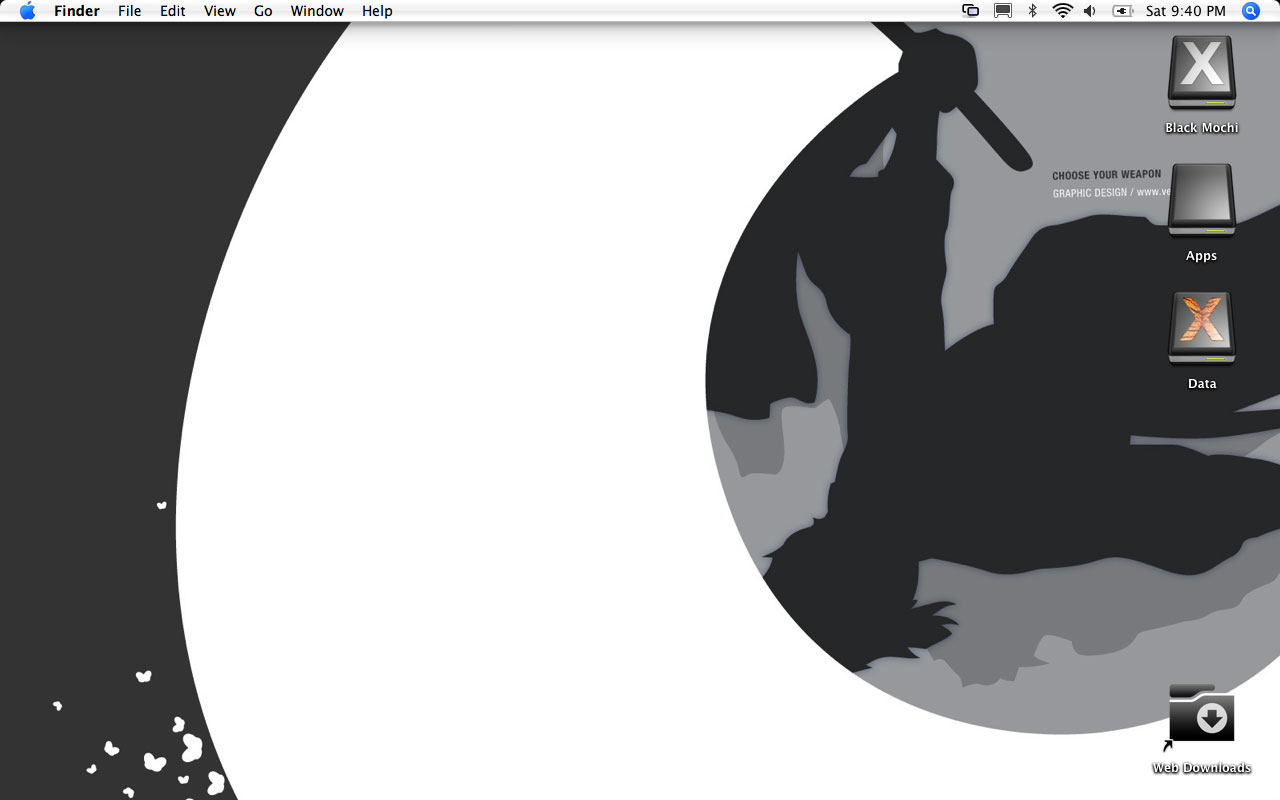The image size is (1280, 800).
Task: Expand the View menu
Action: click(x=219, y=11)
